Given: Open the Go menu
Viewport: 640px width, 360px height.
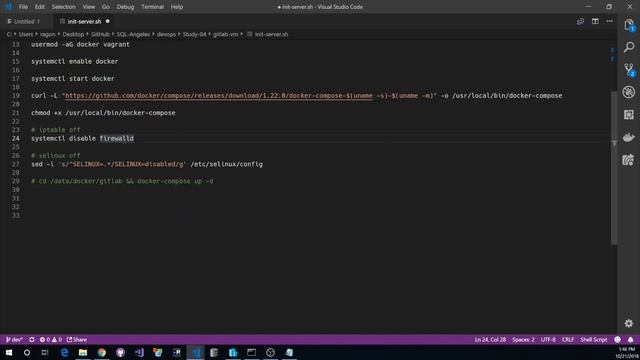Looking at the screenshot, I should (x=106, y=7).
